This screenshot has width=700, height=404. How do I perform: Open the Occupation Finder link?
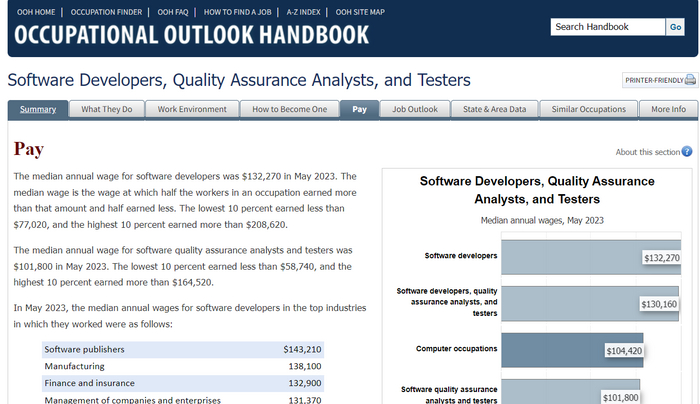pos(106,12)
